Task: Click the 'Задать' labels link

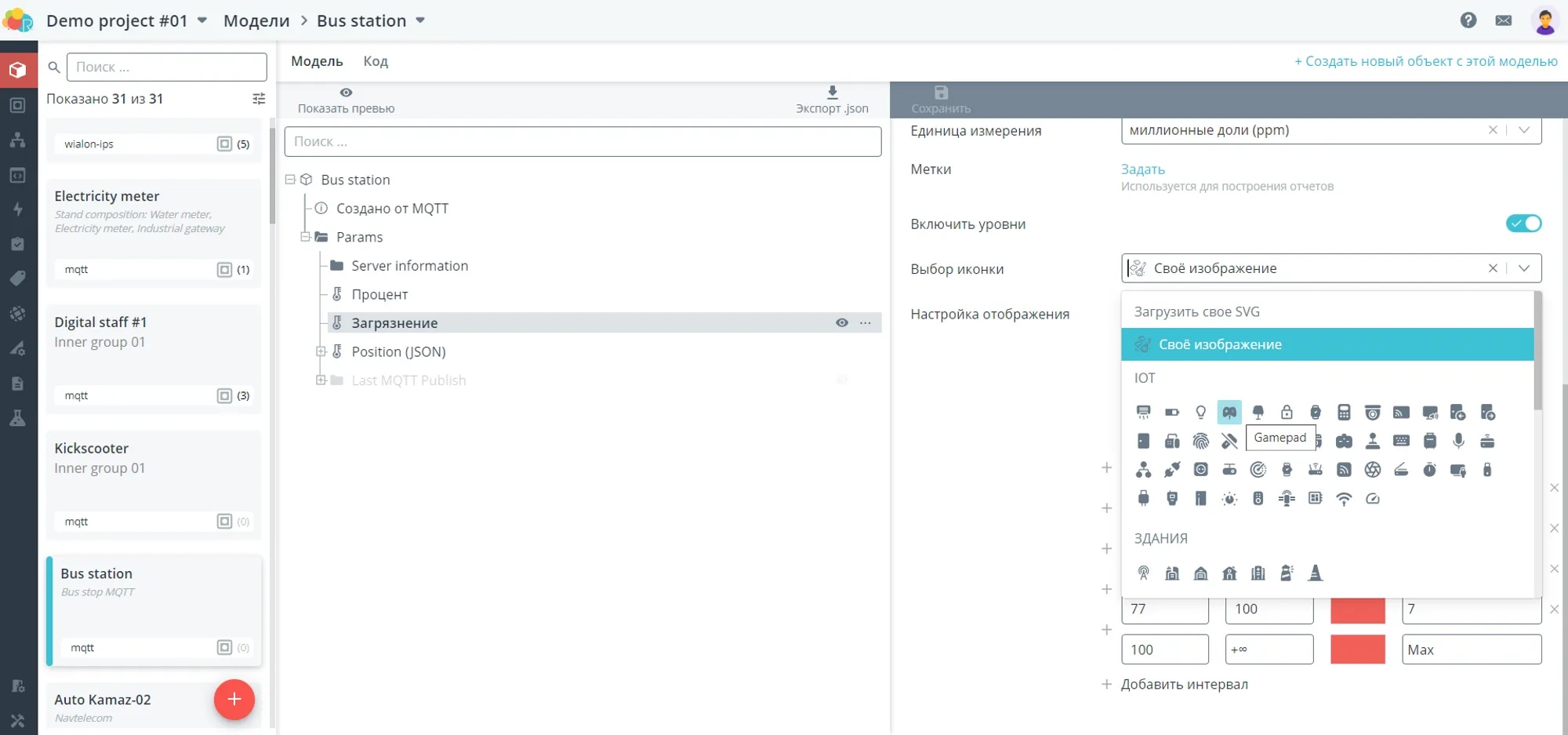Action: point(1142,169)
